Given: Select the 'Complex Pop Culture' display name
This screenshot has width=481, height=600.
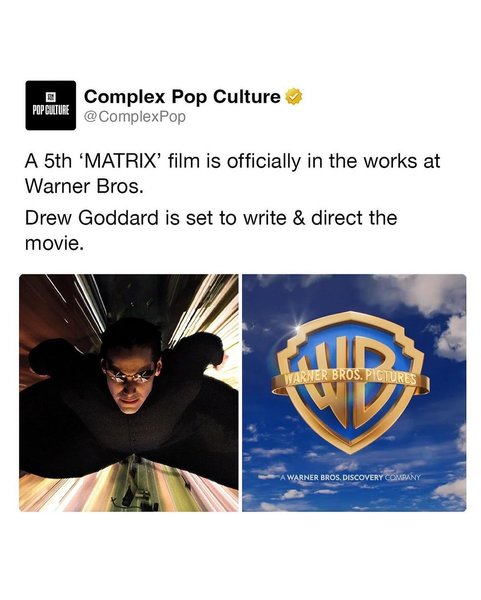Looking at the screenshot, I should tap(183, 96).
